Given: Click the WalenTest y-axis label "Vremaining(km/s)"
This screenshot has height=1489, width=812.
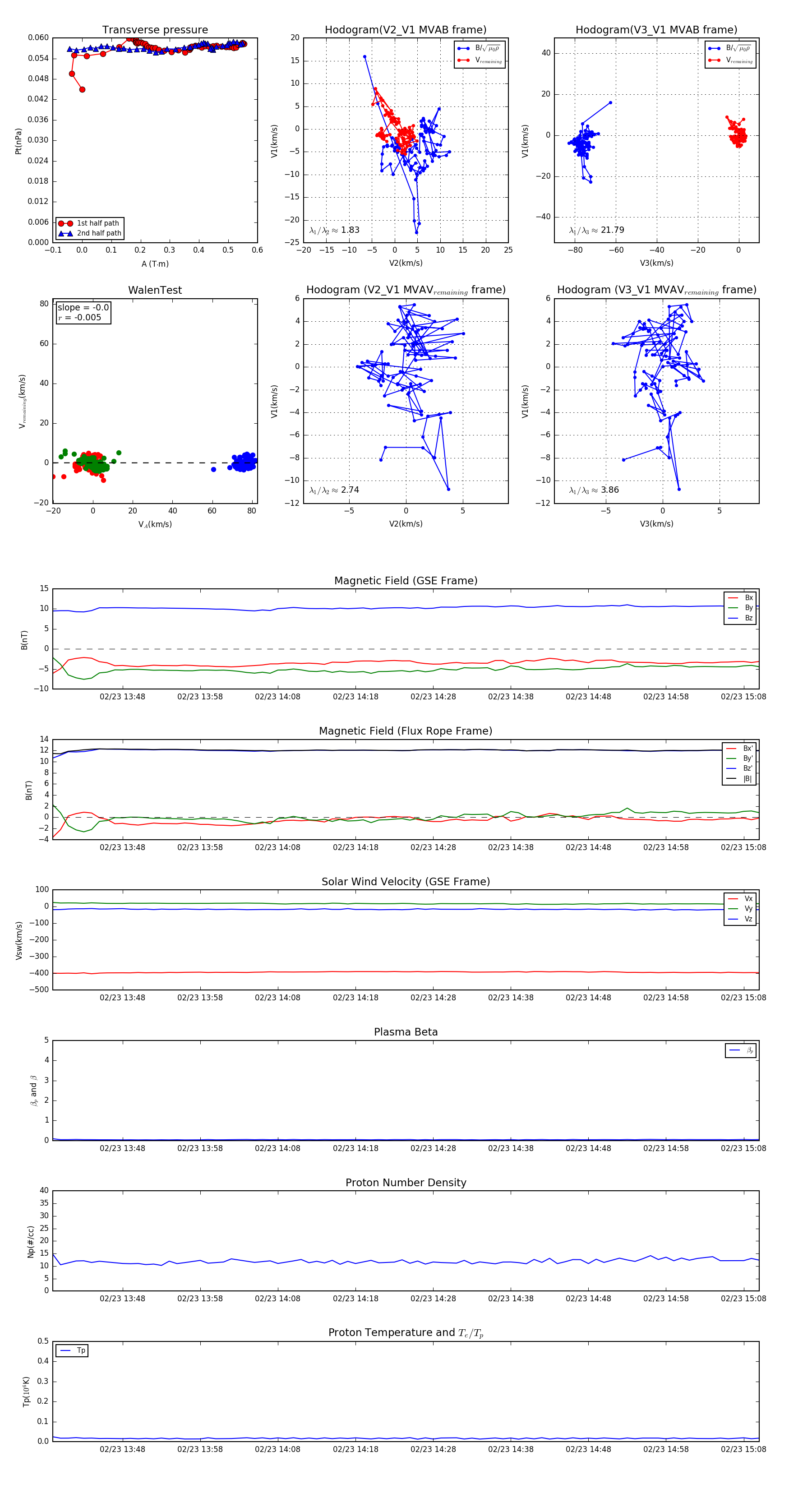Looking at the screenshot, I should point(22,401).
